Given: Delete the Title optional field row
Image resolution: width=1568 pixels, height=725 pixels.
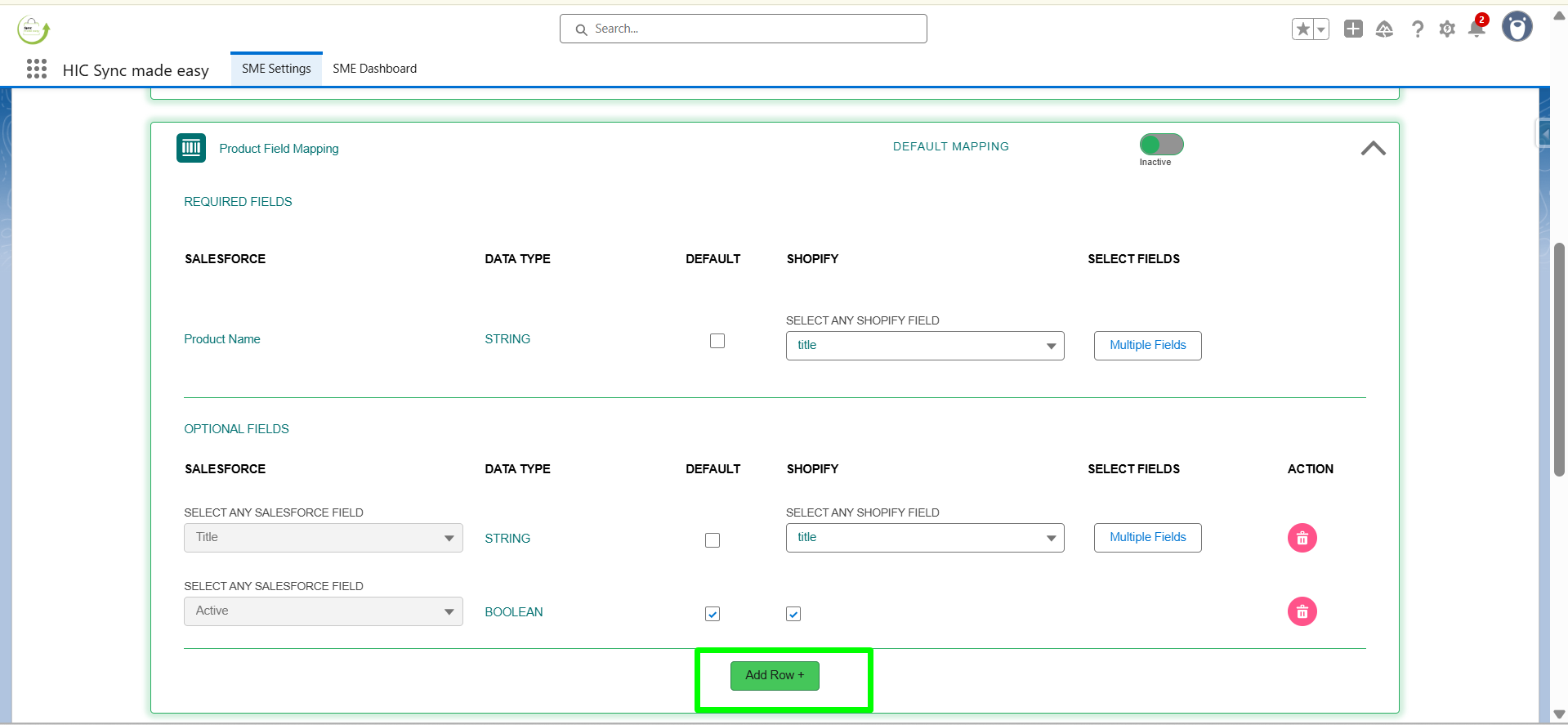Looking at the screenshot, I should pos(1302,538).
